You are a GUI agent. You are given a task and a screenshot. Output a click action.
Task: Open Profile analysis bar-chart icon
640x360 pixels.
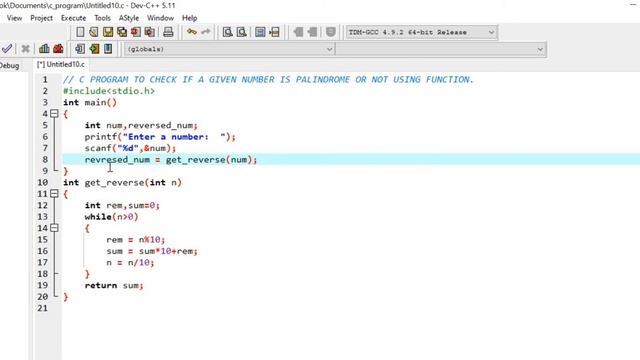(44, 49)
